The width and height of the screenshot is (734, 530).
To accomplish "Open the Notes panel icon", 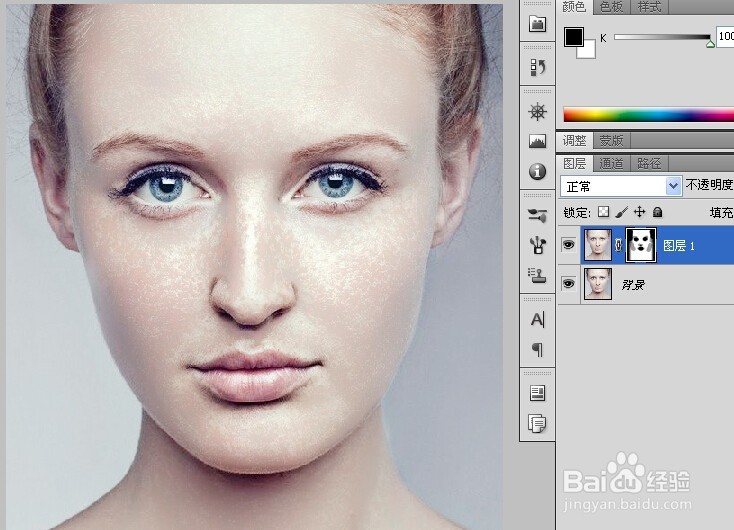I will pyautogui.click(x=537, y=423).
